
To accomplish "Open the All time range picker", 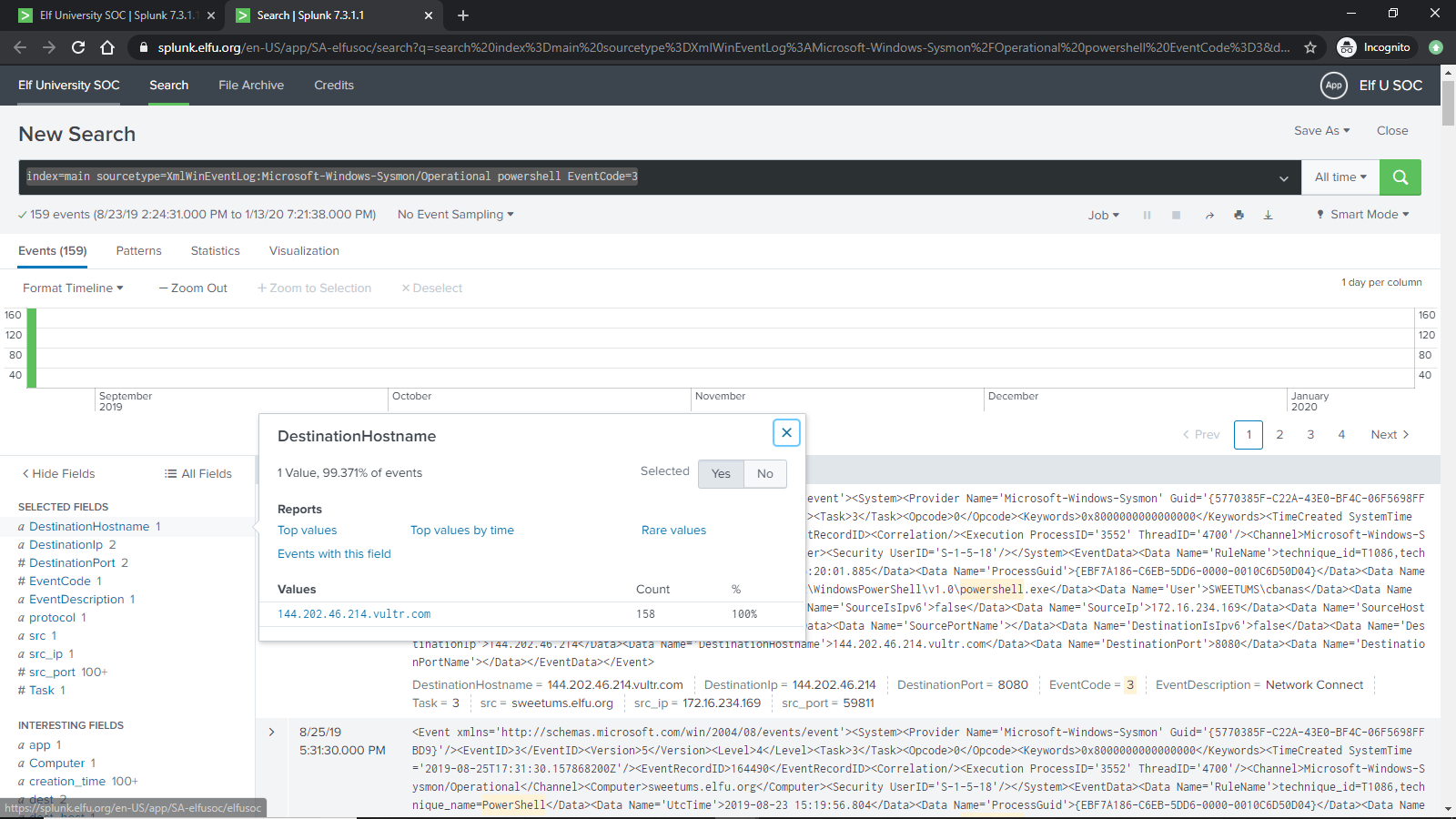I will tap(1340, 177).
